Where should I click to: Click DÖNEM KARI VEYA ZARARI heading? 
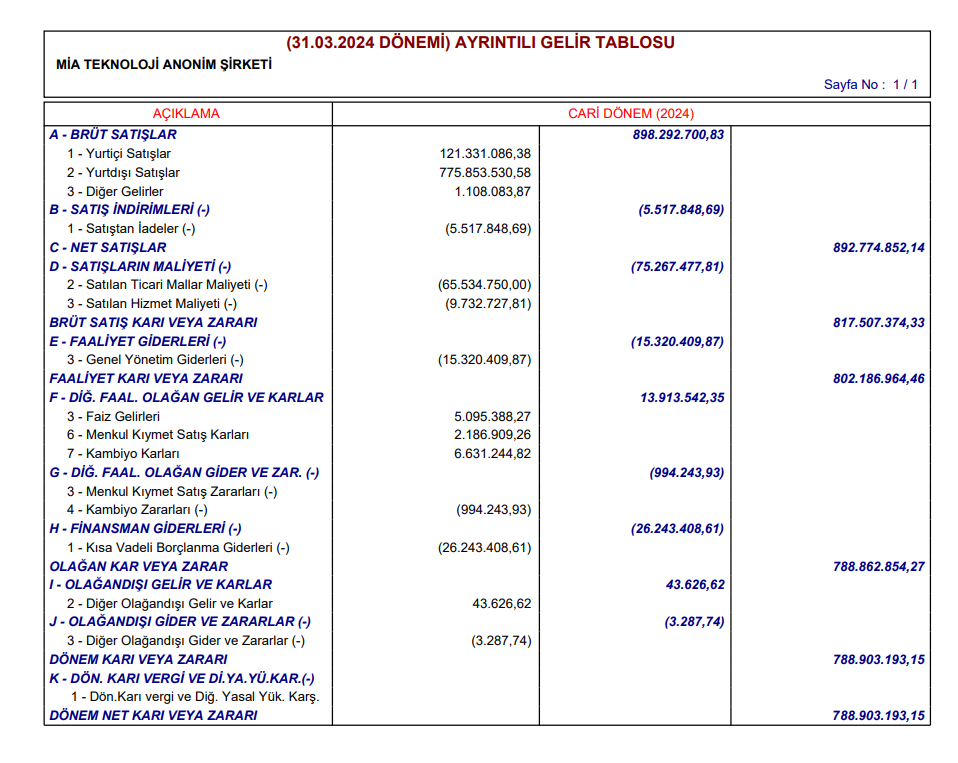[139, 659]
